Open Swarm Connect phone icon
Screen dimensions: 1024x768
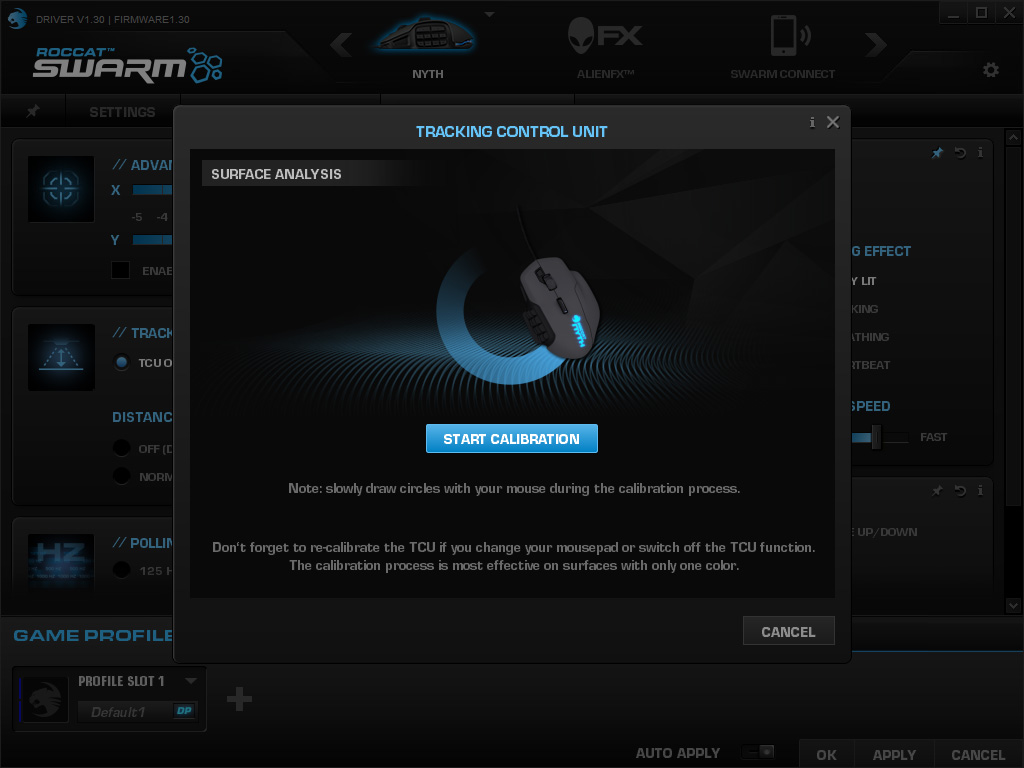pos(790,36)
